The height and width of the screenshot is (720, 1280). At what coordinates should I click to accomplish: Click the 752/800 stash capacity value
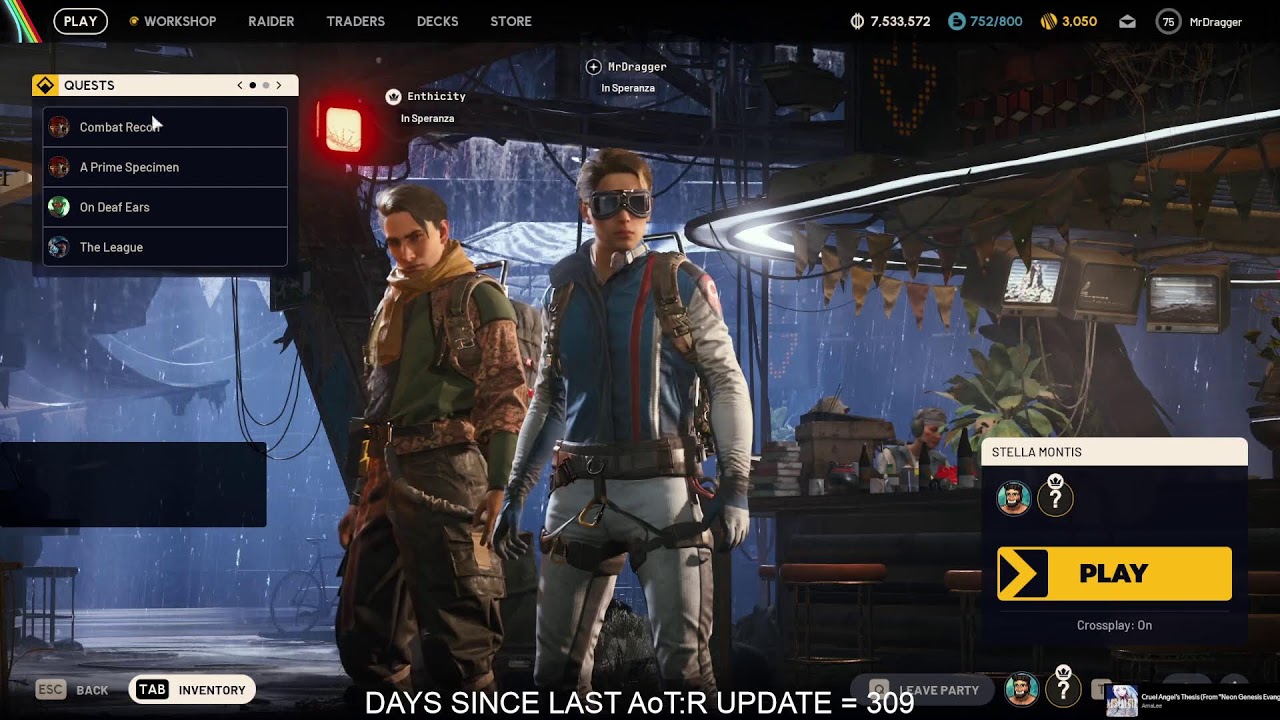[x=996, y=21]
